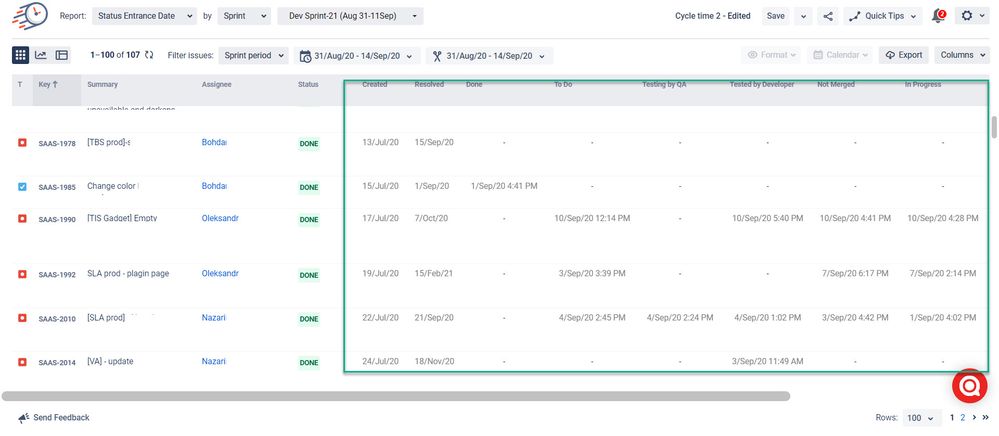Open issue key SAAS-2010
999x436 pixels.
point(57,319)
